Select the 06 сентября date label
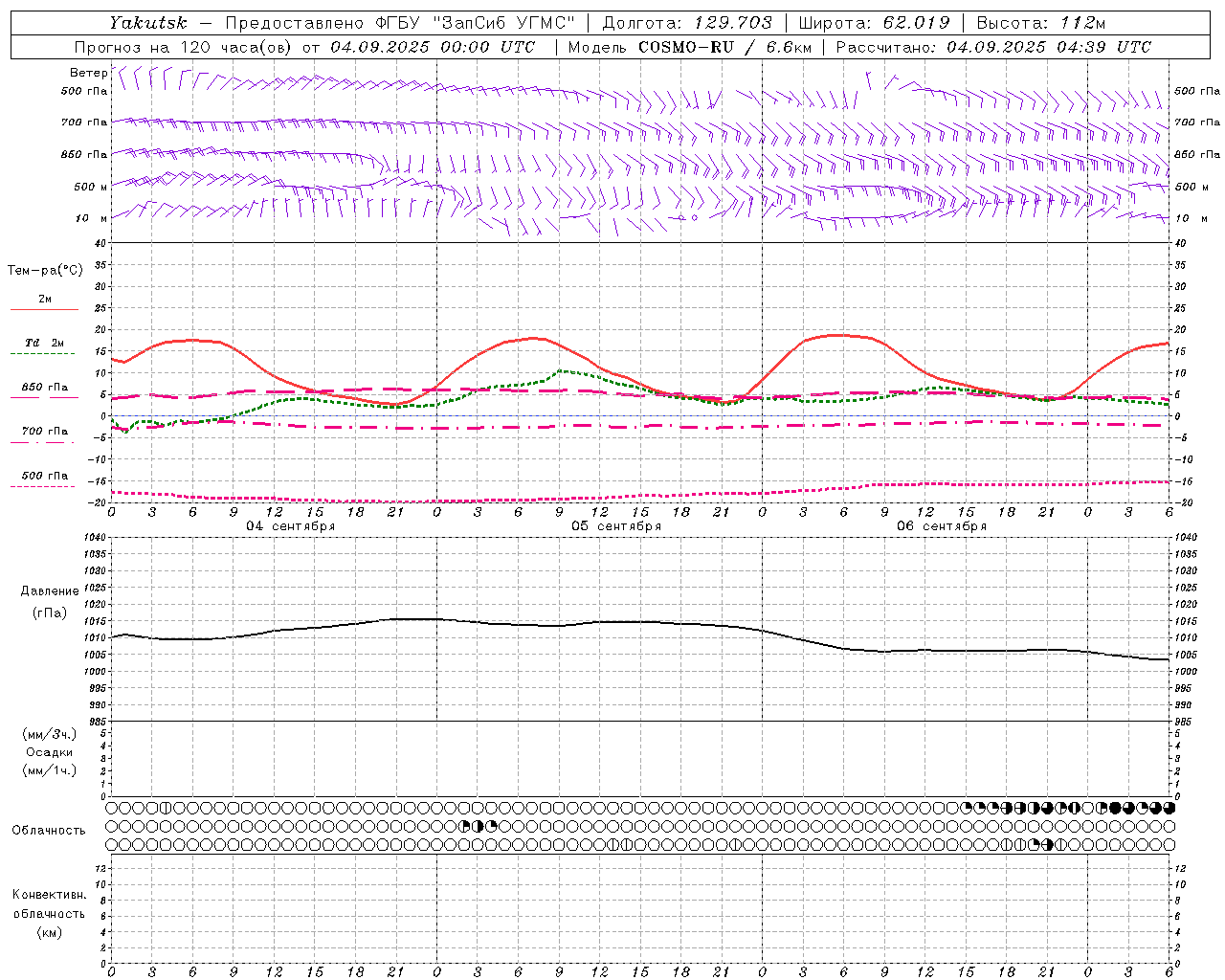This screenshot has width=1225, height=980. (x=942, y=526)
